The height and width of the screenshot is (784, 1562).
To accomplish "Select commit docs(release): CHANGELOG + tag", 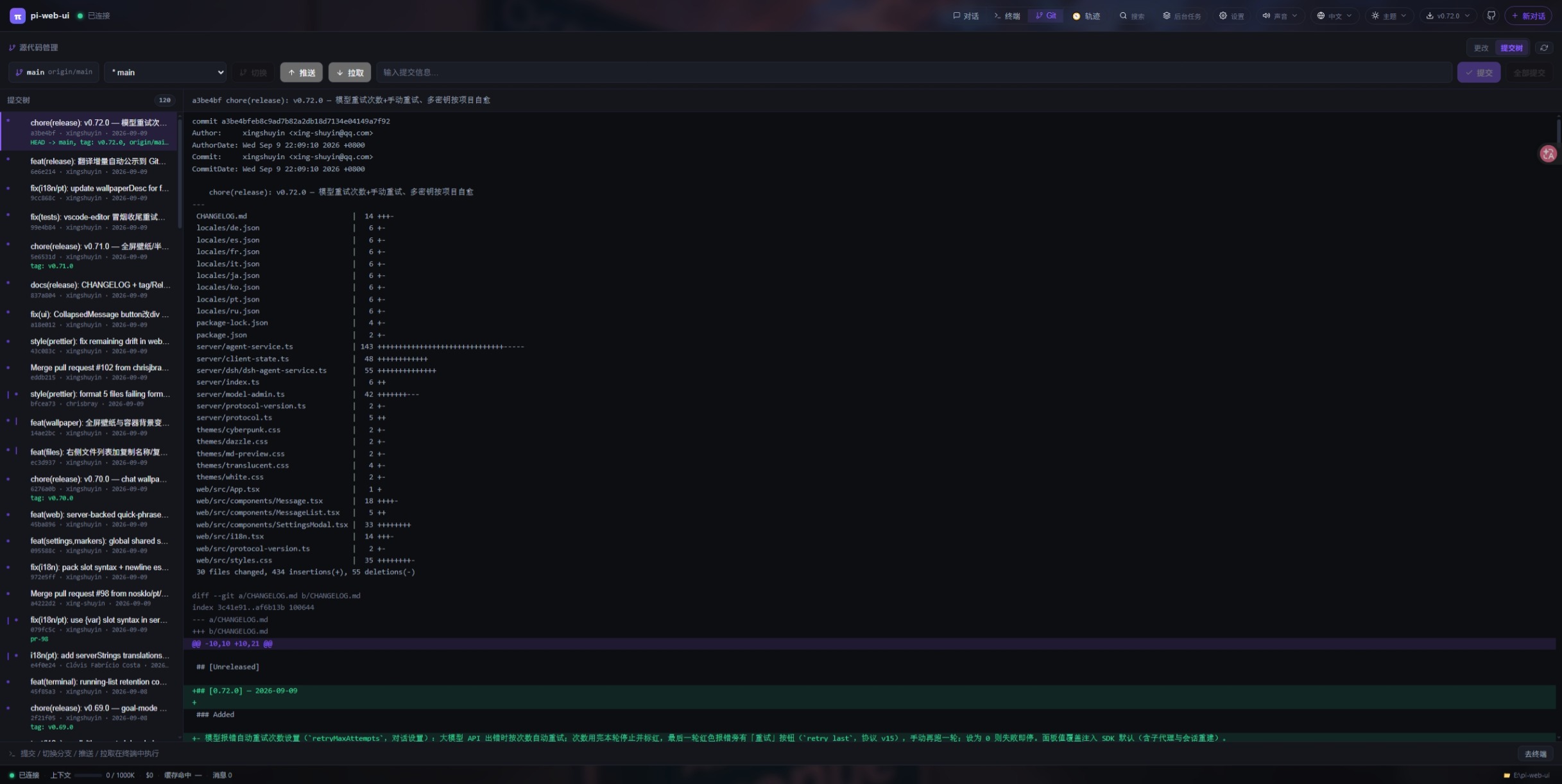I will [90, 289].
